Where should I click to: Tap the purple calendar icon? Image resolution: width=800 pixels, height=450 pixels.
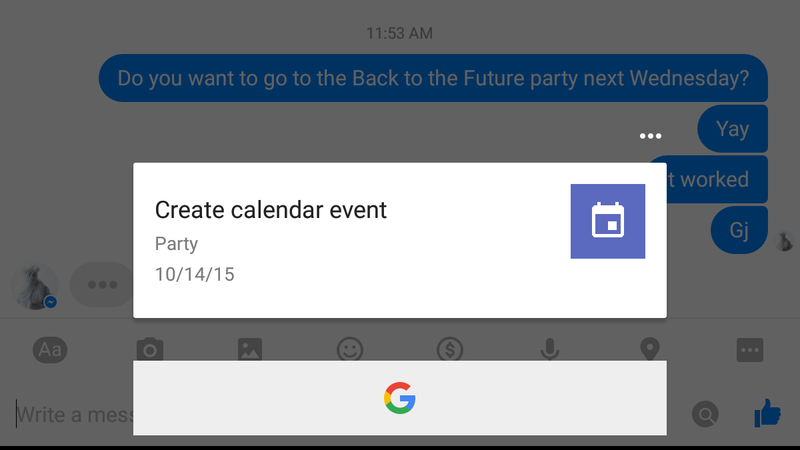pyautogui.click(x=608, y=221)
